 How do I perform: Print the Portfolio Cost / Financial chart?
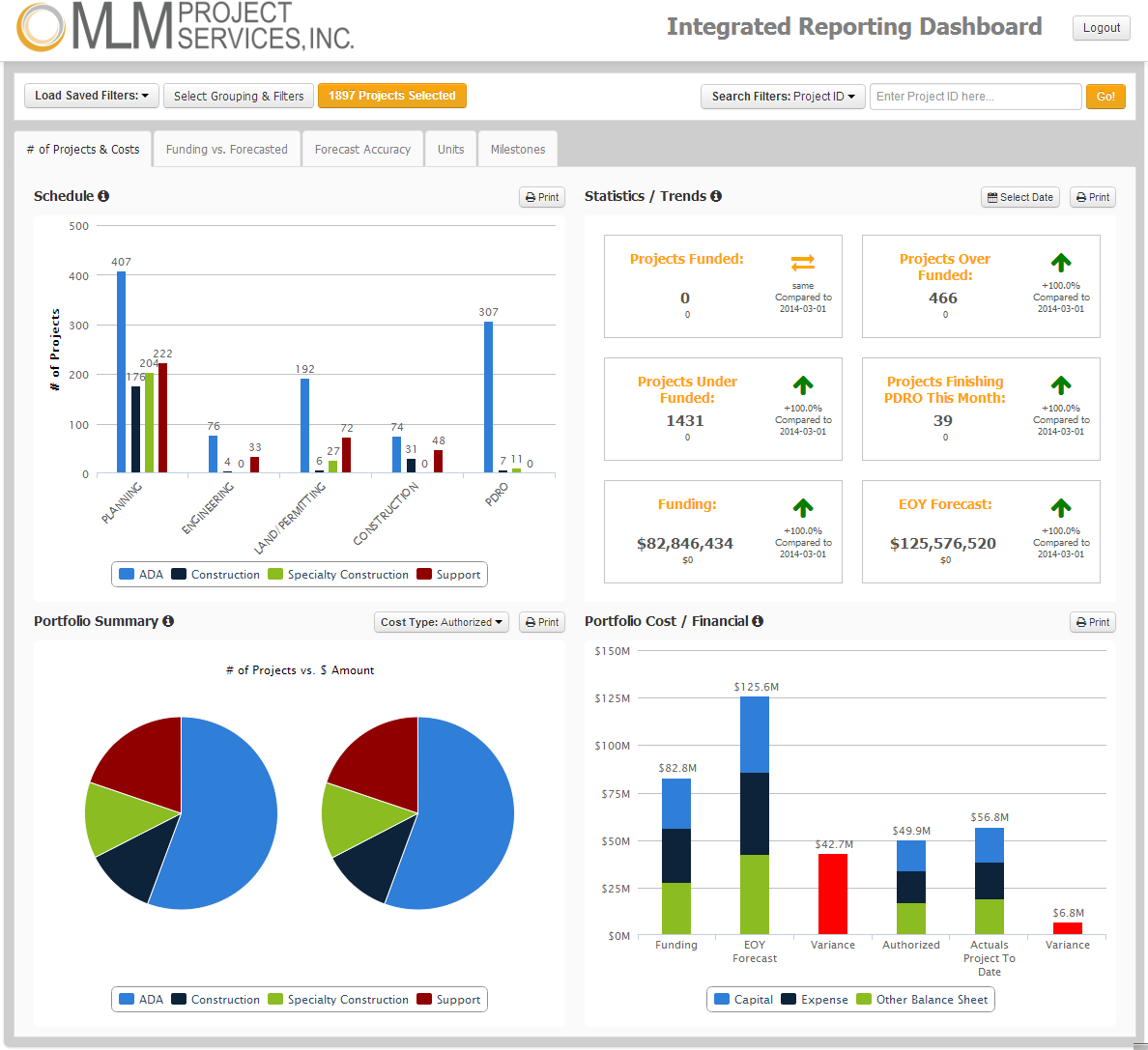click(x=1092, y=622)
